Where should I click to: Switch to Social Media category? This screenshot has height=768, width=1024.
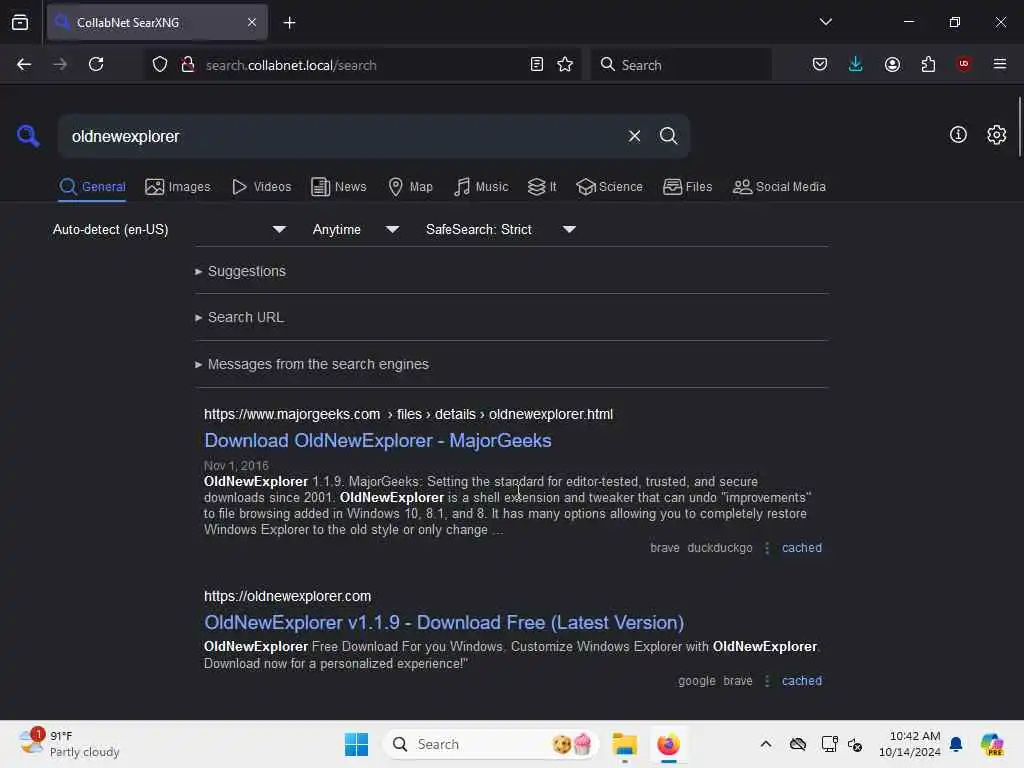click(779, 187)
